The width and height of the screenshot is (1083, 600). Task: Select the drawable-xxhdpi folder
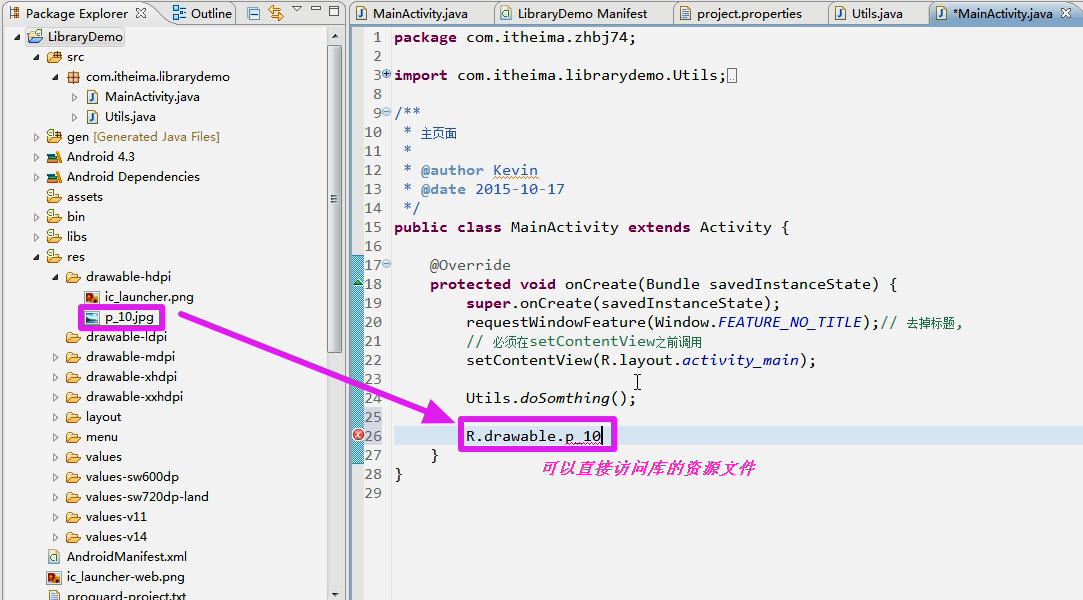(134, 397)
